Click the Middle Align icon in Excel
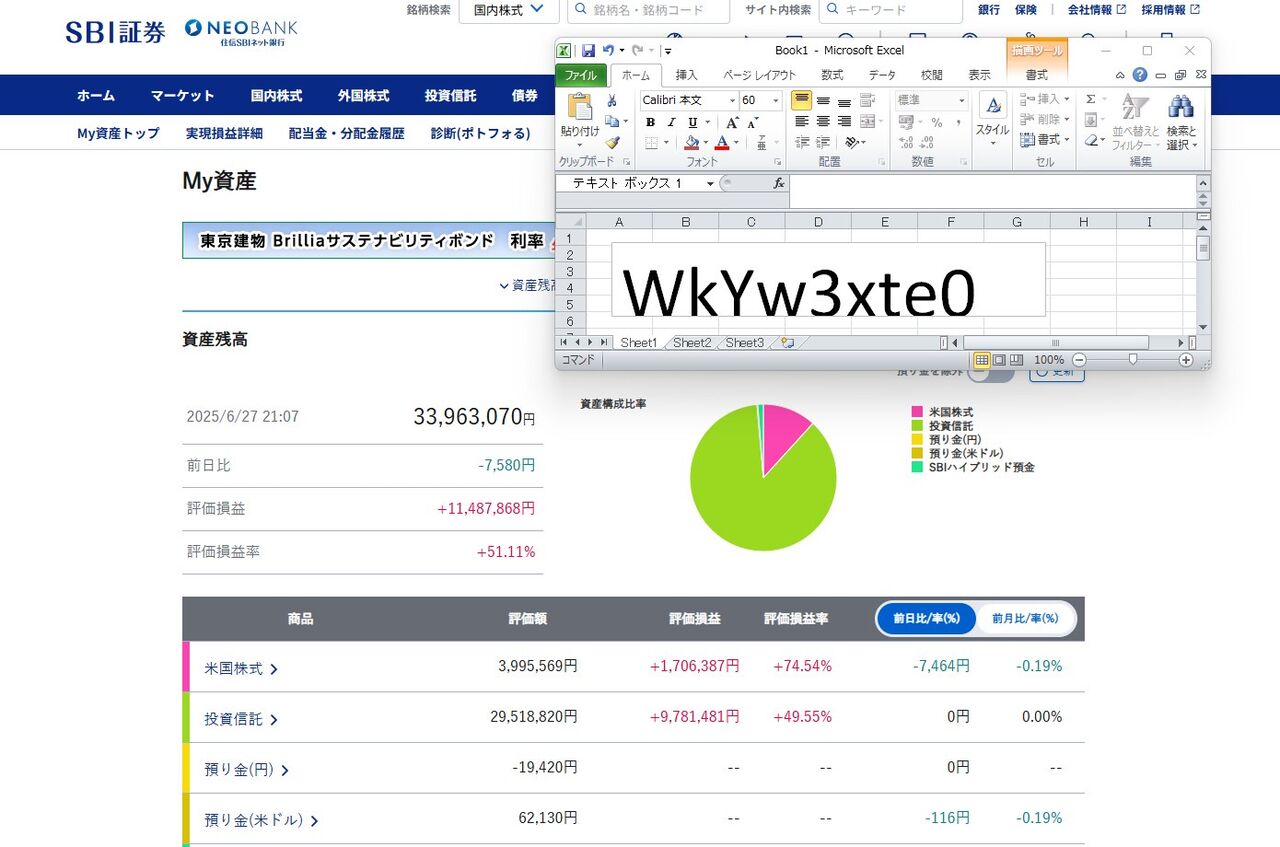The image size is (1280, 847). (x=823, y=100)
